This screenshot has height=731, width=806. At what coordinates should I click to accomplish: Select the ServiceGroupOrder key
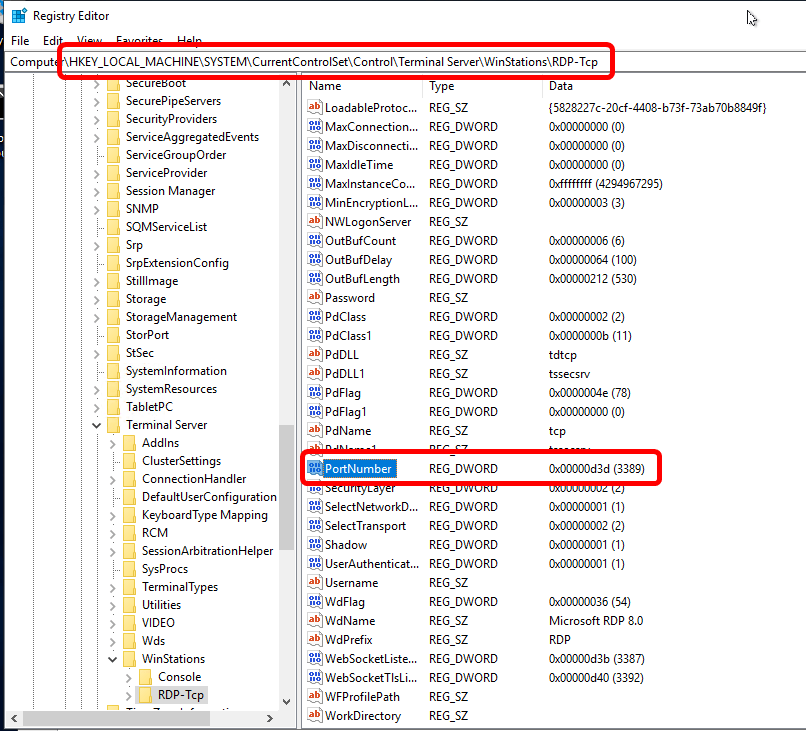tap(176, 155)
